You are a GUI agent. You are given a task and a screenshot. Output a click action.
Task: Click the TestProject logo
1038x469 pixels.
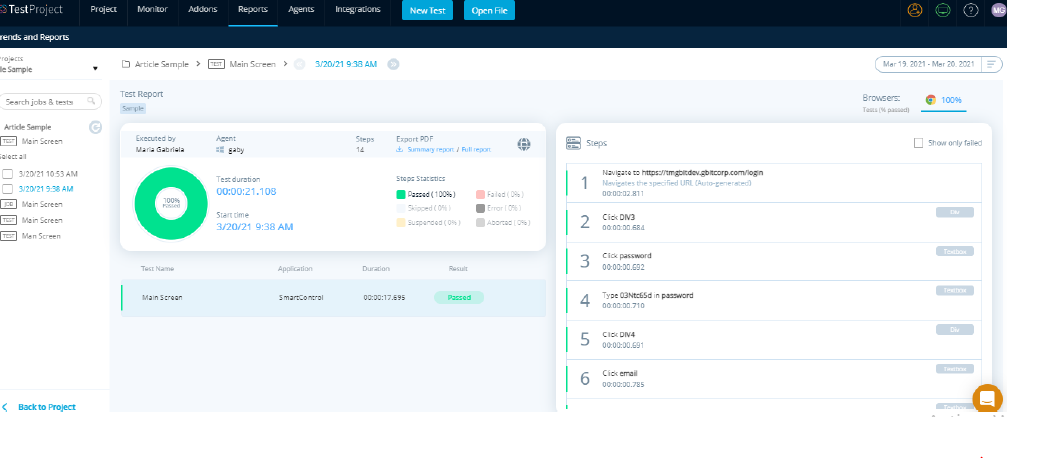click(31, 10)
